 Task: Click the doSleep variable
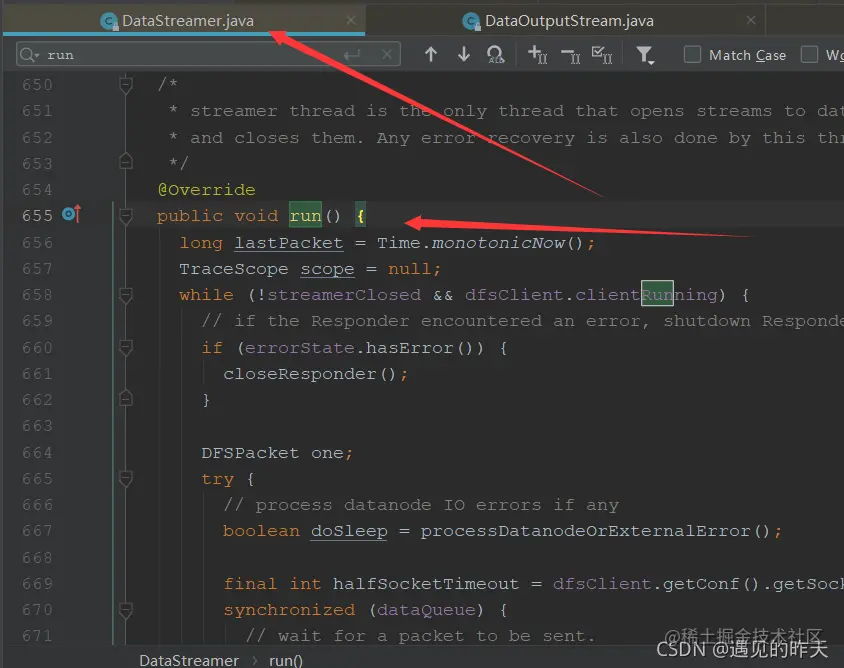click(x=349, y=531)
